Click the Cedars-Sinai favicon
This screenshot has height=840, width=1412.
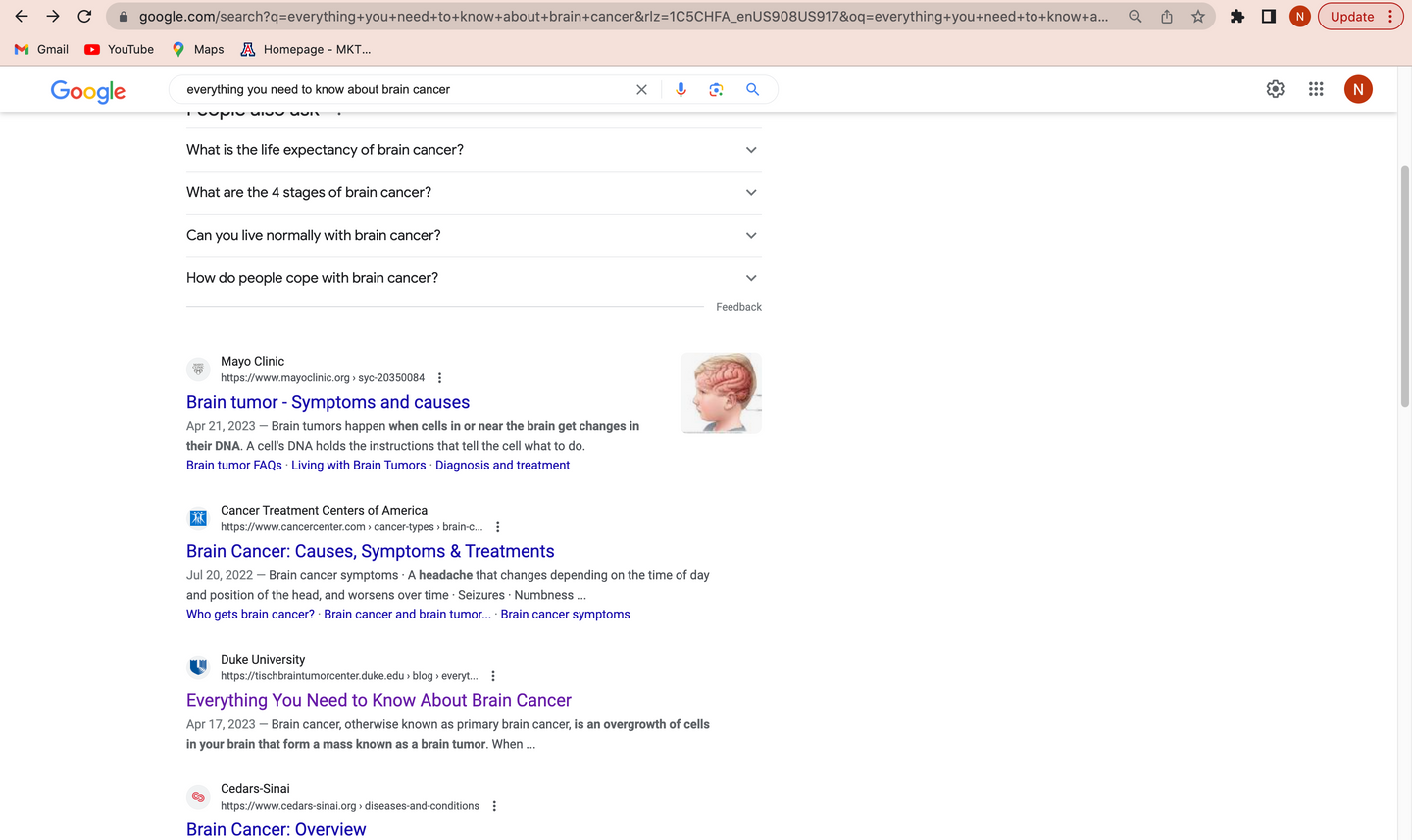coord(198,797)
